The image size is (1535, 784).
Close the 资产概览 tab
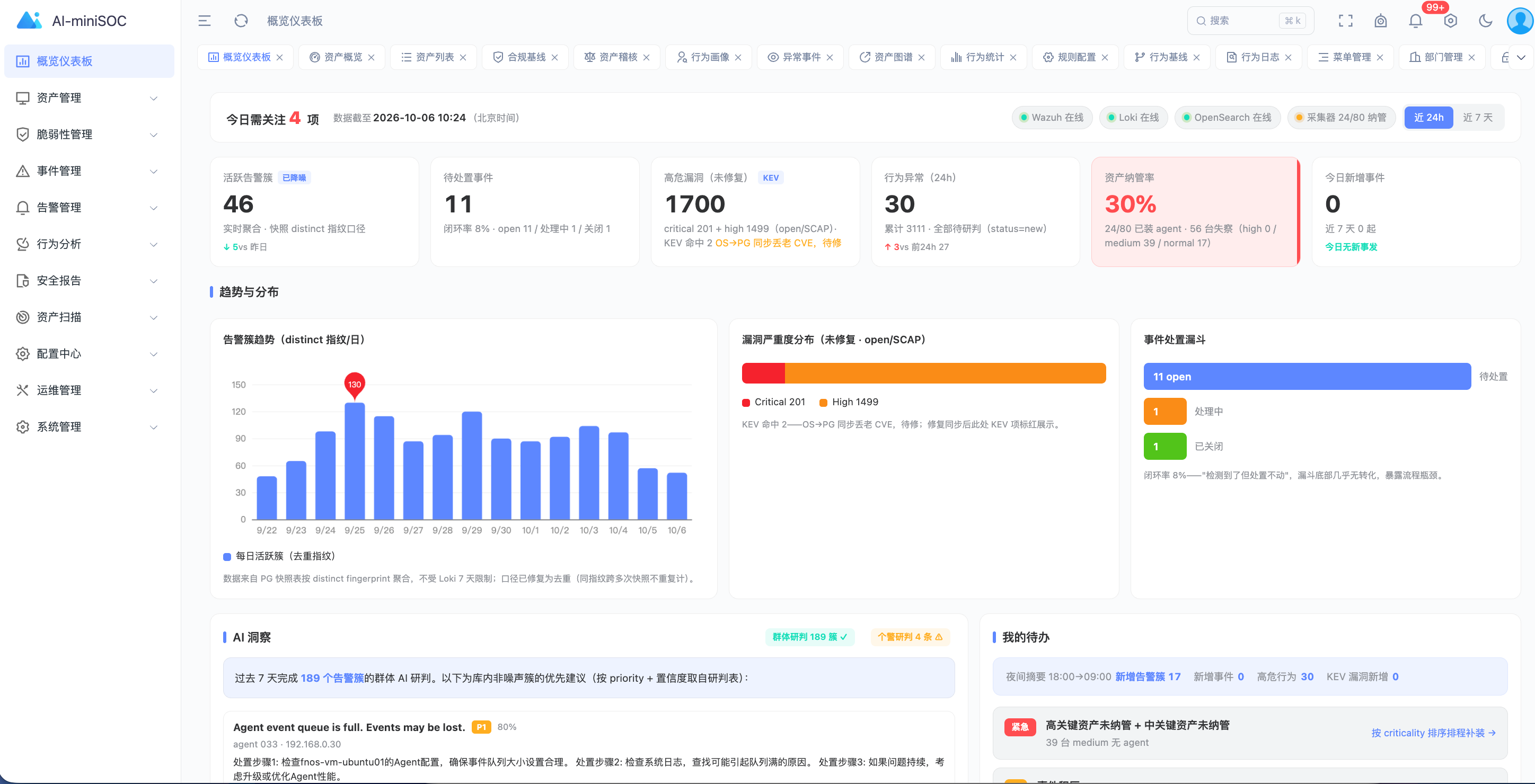pos(371,57)
